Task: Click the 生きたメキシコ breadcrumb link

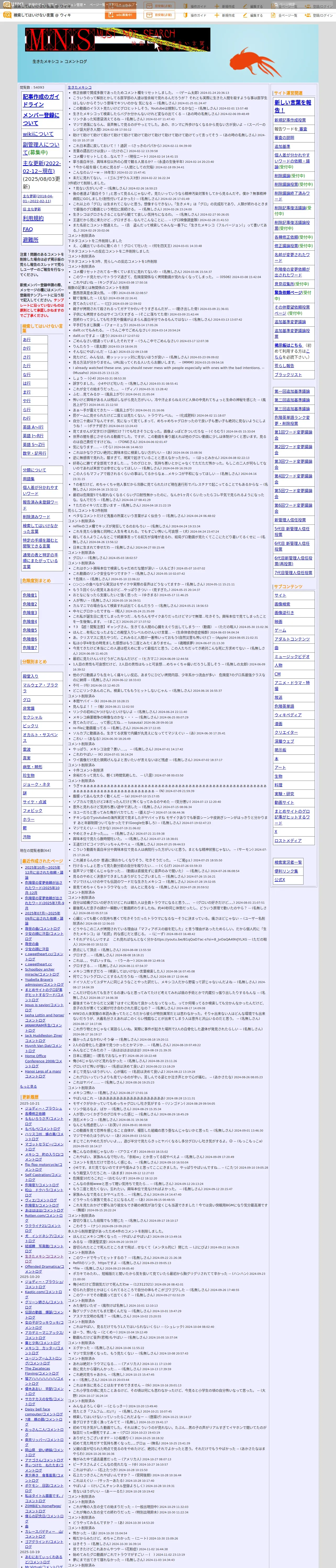Action: [46, 61]
